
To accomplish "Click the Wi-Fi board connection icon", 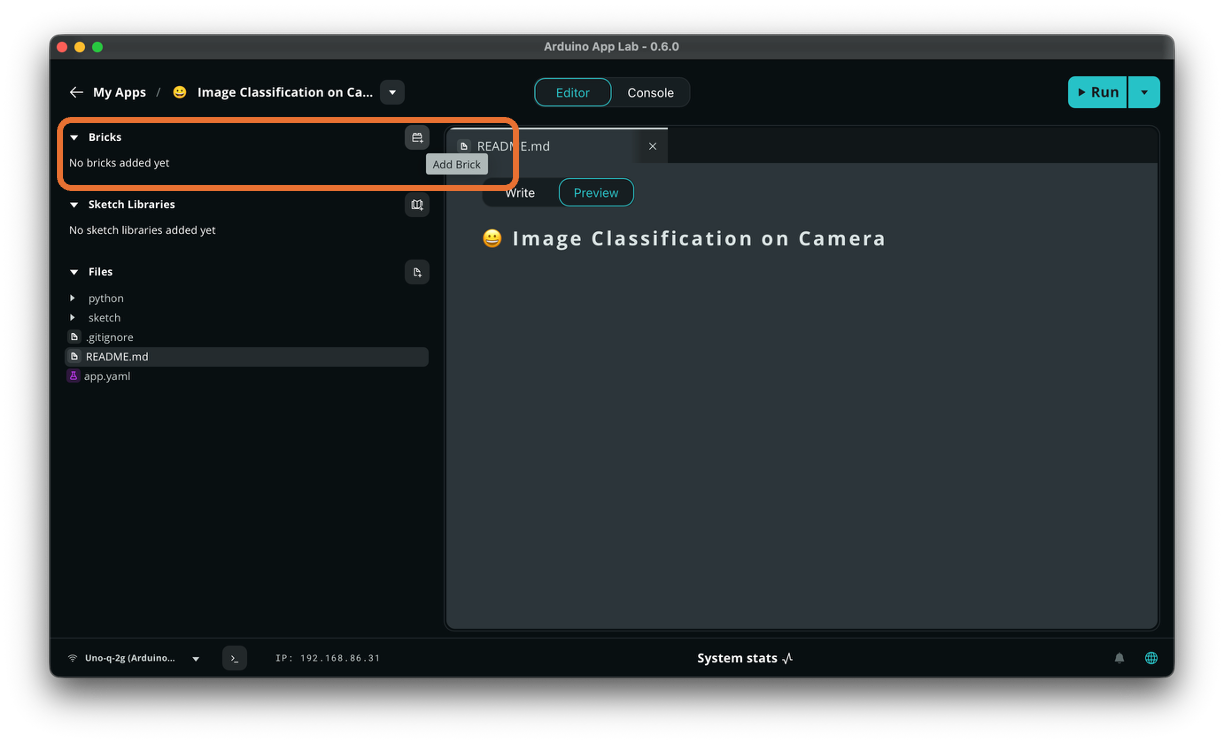I will [x=73, y=658].
